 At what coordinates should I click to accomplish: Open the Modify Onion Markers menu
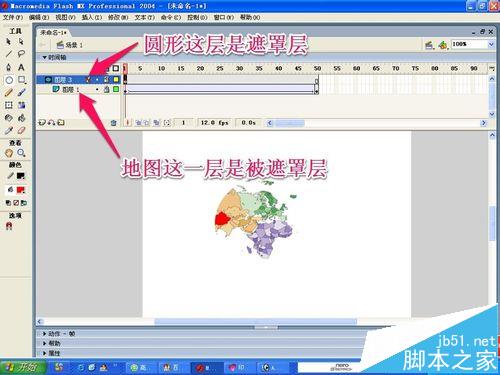tap(167, 123)
